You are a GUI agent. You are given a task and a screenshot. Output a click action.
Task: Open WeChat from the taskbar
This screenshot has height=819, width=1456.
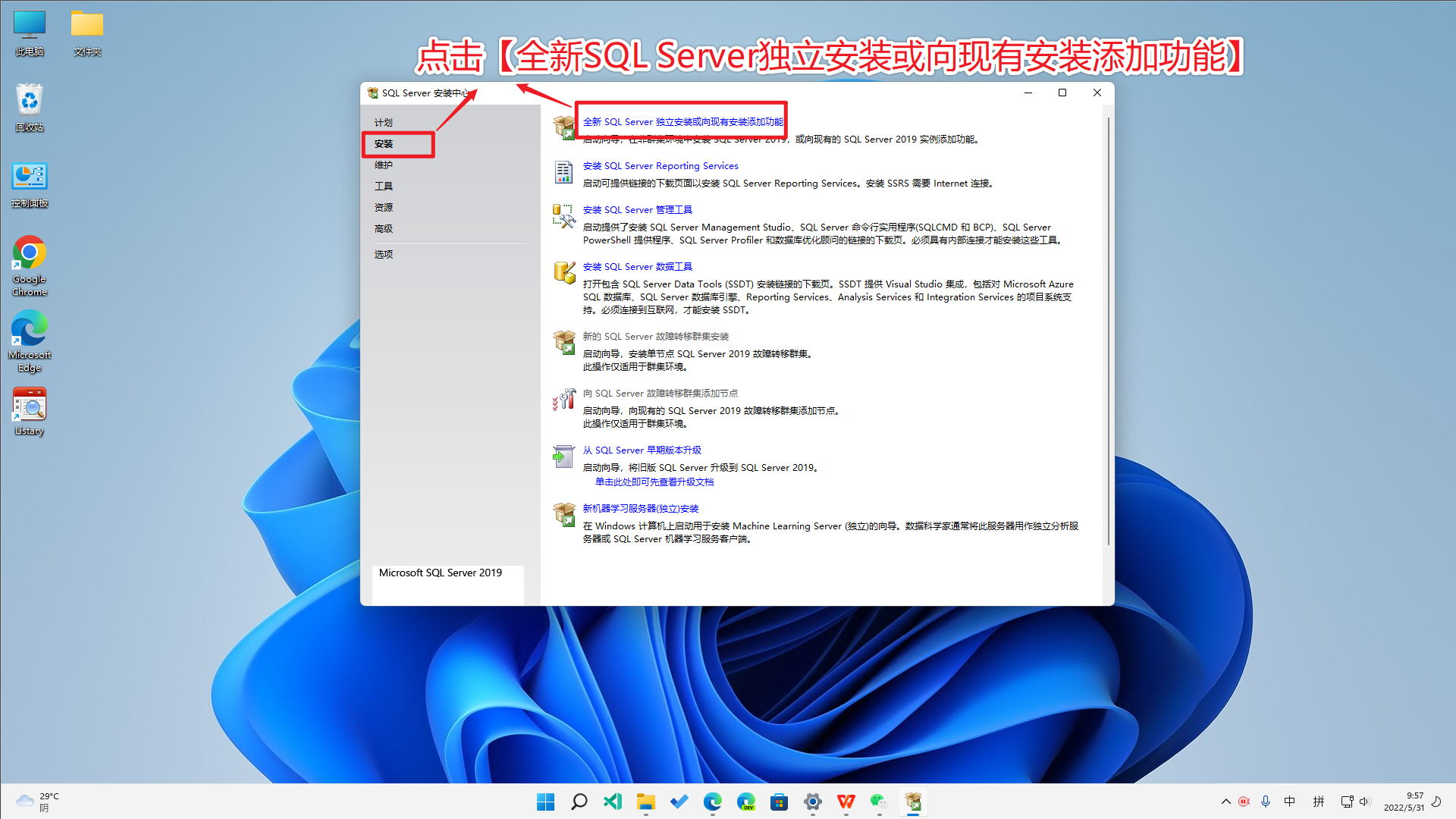point(879,802)
